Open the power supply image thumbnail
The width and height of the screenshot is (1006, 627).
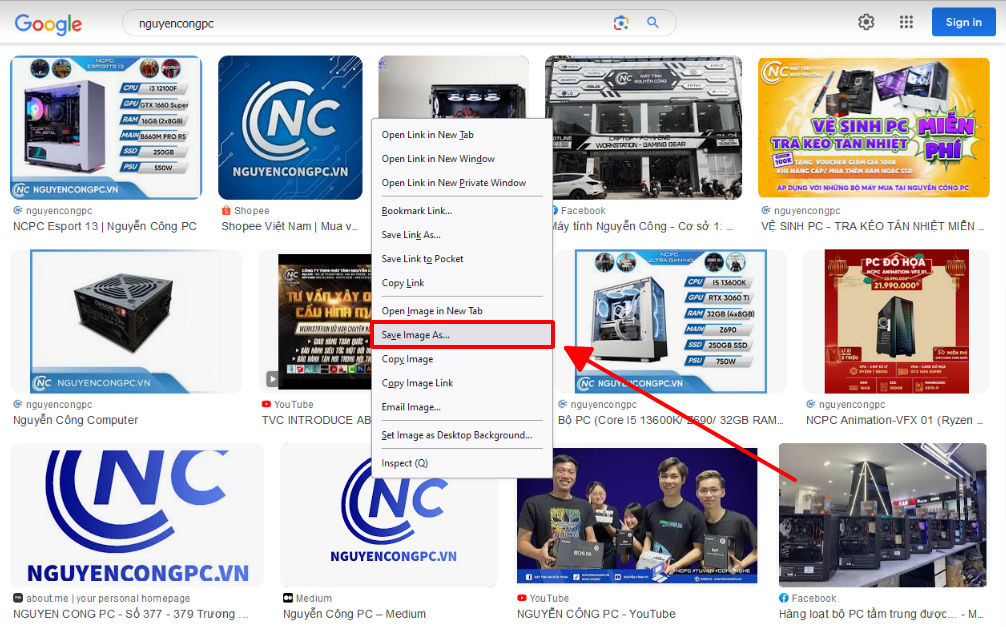126,321
